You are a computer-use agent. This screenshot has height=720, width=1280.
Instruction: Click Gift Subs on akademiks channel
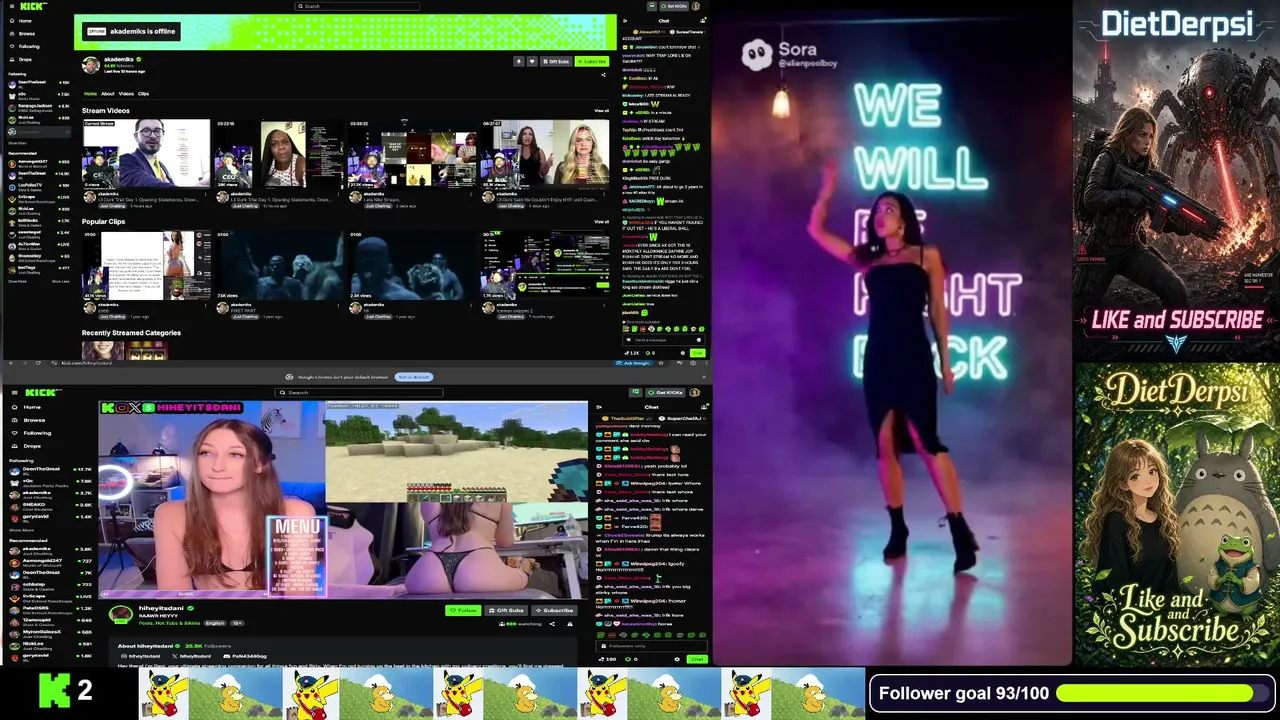[x=555, y=61]
